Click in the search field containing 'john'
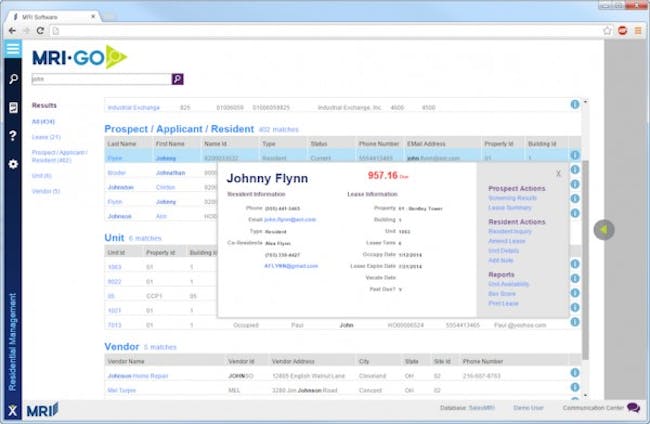This screenshot has width=650, height=424. click(100, 78)
